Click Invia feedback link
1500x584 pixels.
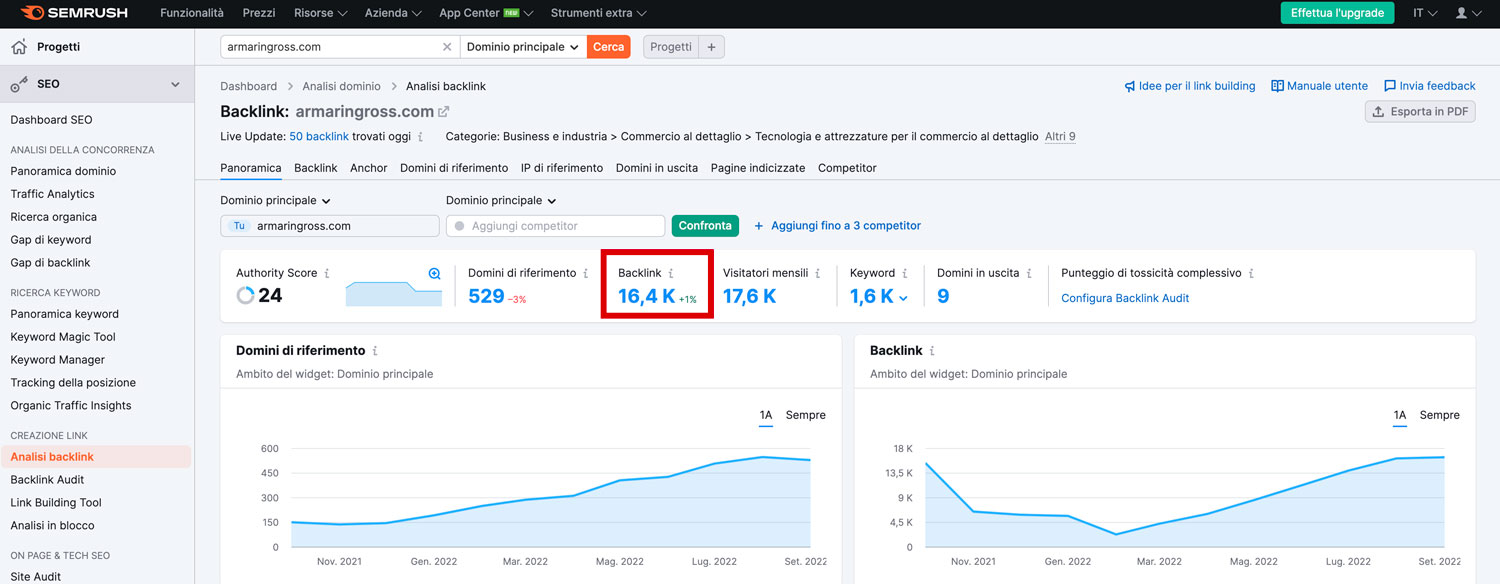(1430, 86)
